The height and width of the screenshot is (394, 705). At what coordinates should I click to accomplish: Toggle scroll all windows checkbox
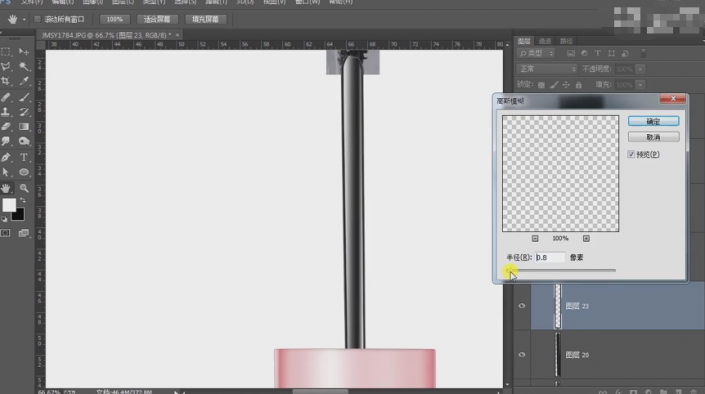point(38,19)
